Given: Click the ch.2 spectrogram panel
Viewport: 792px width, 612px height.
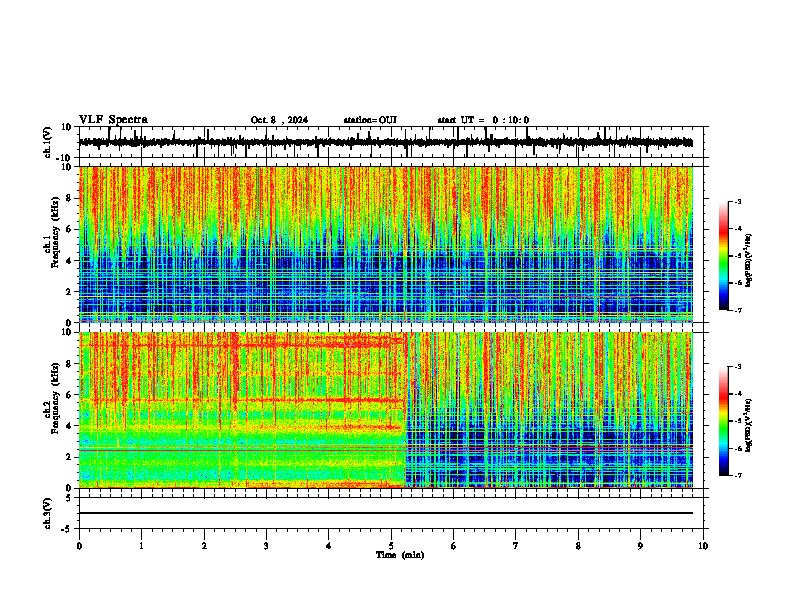Looking at the screenshot, I should pos(386,410).
